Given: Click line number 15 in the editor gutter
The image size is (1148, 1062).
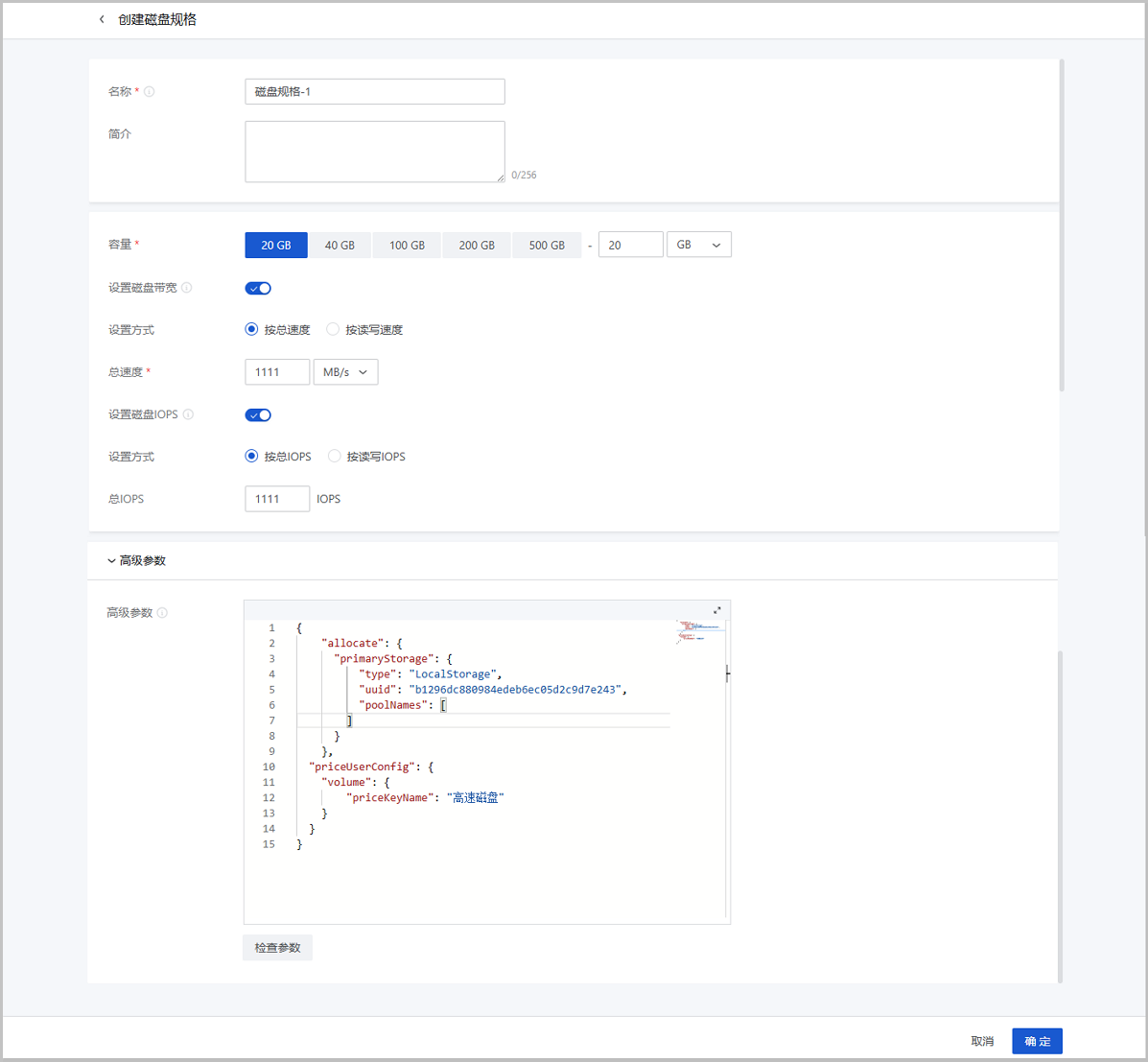Looking at the screenshot, I should (x=269, y=843).
